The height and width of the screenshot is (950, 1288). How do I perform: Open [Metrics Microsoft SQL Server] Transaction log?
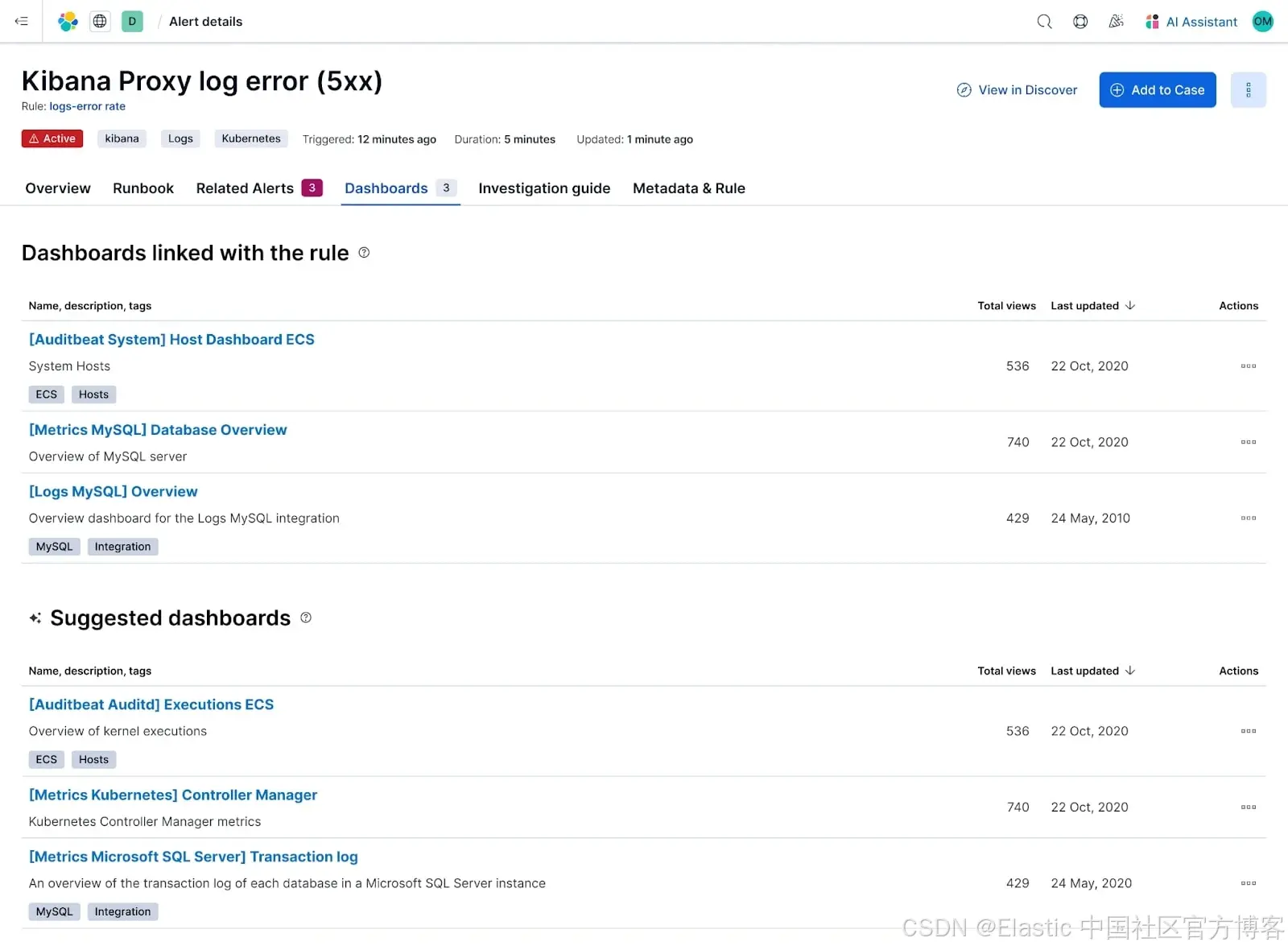193,857
